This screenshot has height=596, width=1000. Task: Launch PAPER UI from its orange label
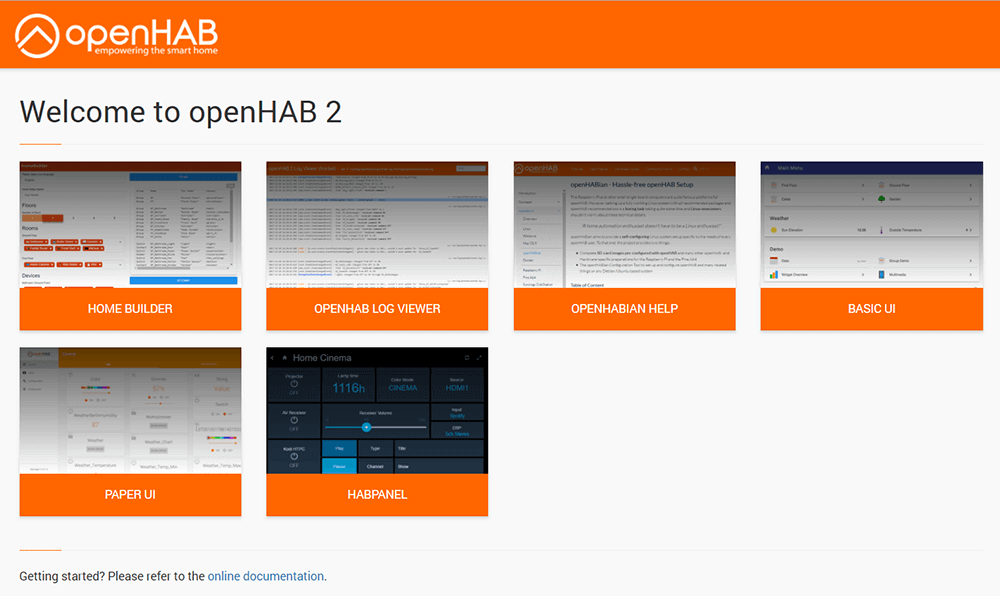130,495
